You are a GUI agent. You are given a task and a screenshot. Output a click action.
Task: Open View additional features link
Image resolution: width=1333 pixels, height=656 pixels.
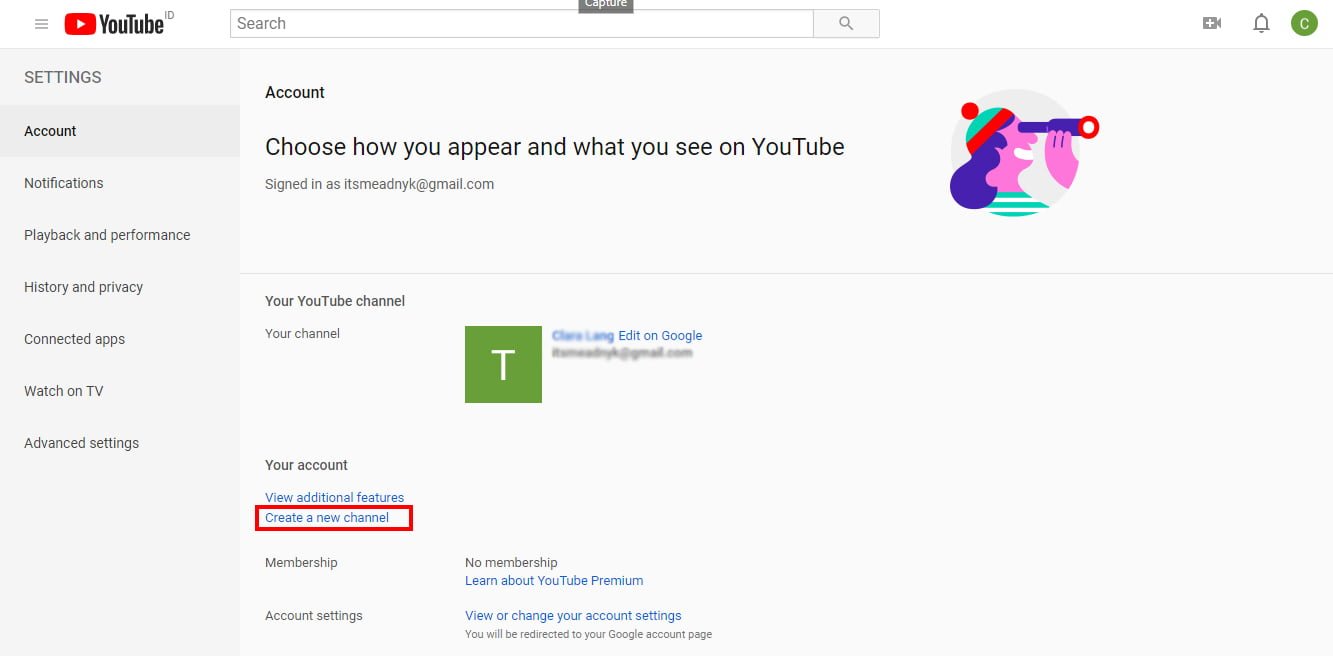[334, 497]
